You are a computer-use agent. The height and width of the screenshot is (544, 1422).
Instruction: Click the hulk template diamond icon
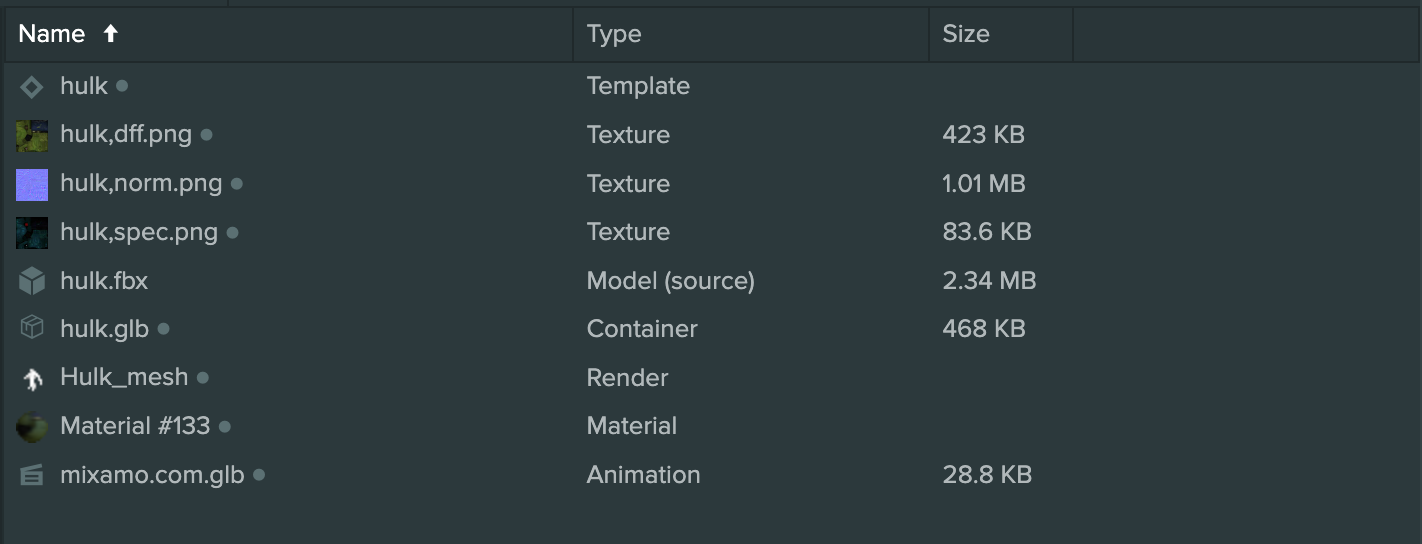pos(32,87)
